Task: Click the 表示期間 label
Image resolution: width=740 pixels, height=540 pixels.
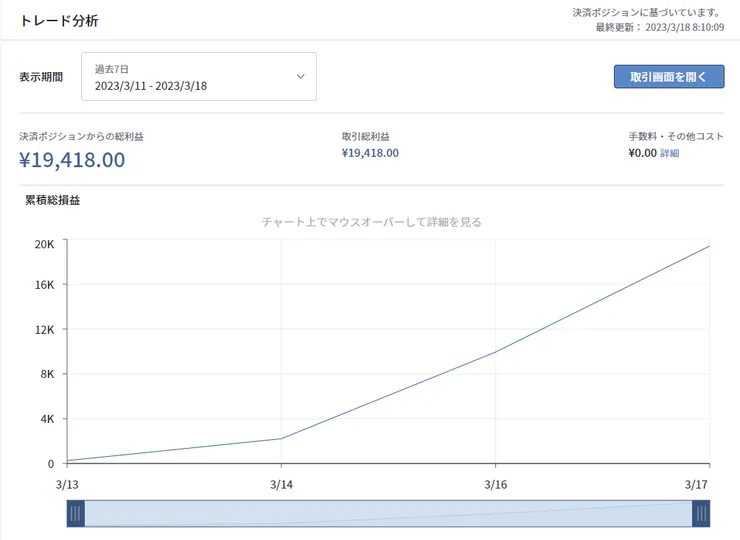Action: [x=41, y=77]
